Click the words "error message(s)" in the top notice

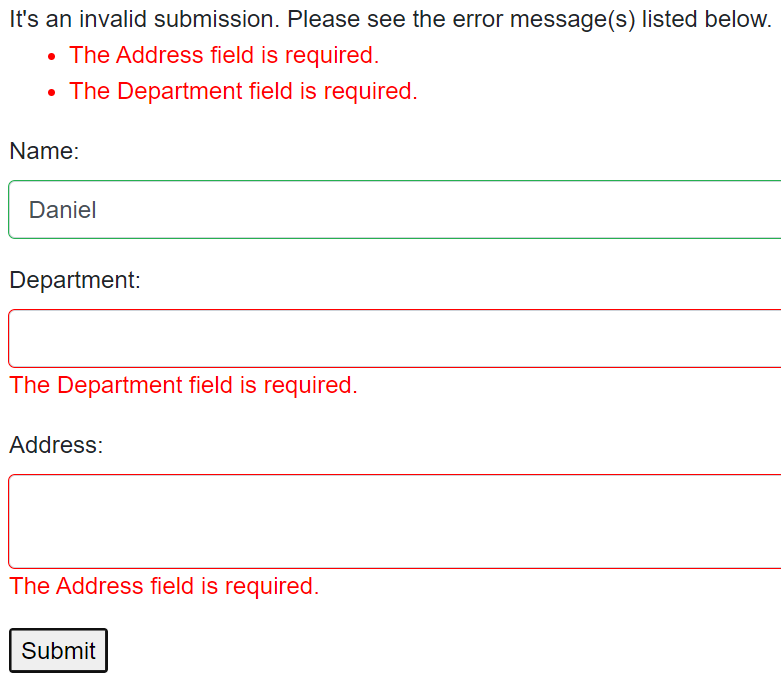pyautogui.click(x=540, y=19)
